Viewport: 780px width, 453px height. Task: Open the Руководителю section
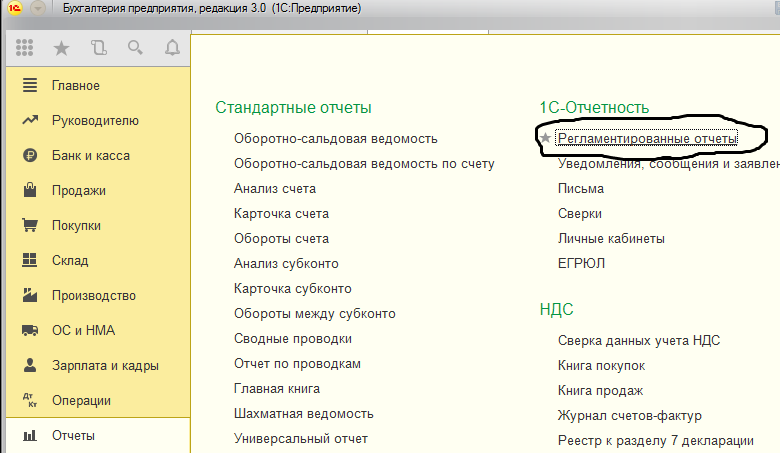[95, 121]
